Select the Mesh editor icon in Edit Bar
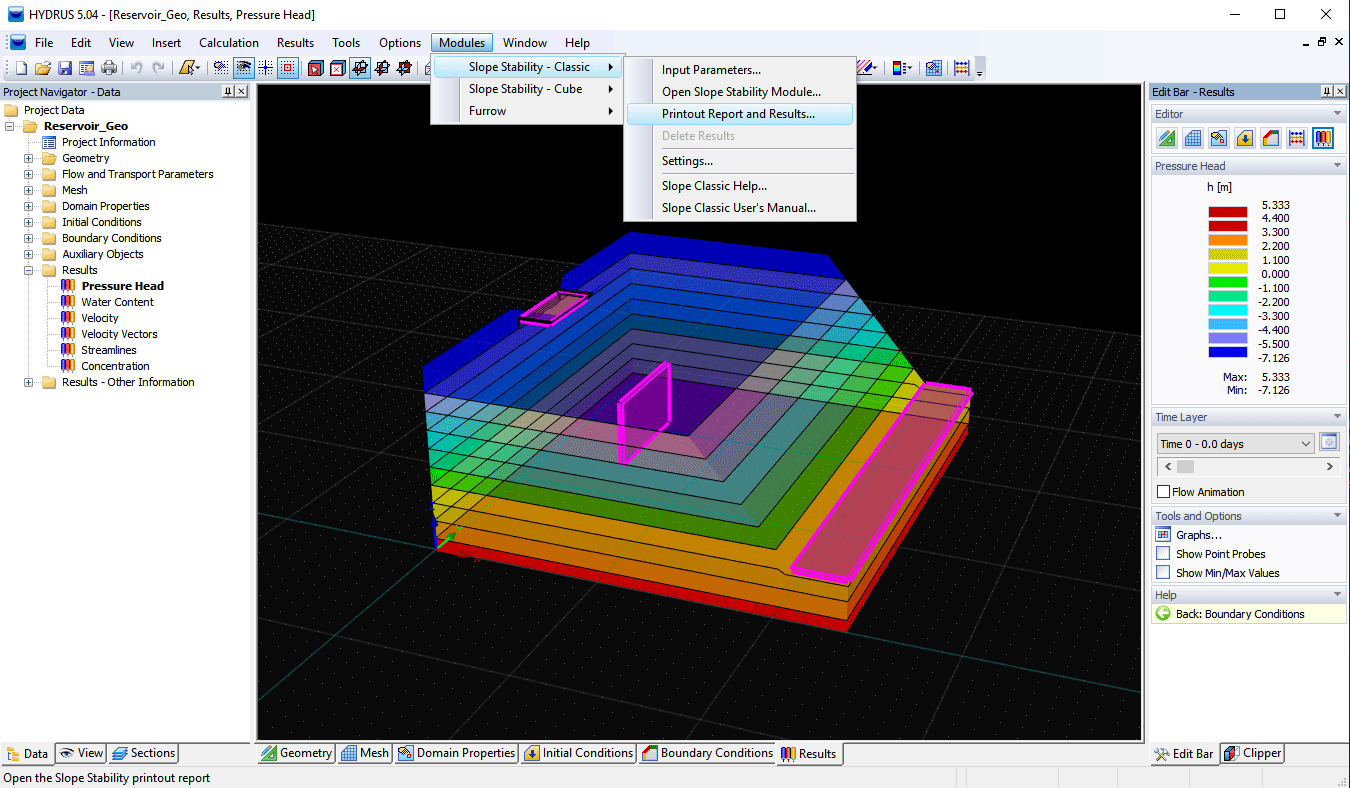 pyautogui.click(x=1193, y=138)
